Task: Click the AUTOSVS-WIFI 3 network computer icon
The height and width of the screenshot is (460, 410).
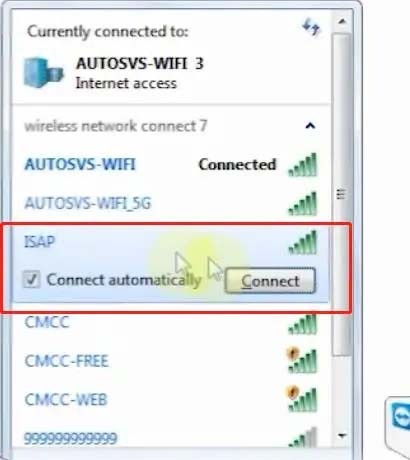Action: 43,72
